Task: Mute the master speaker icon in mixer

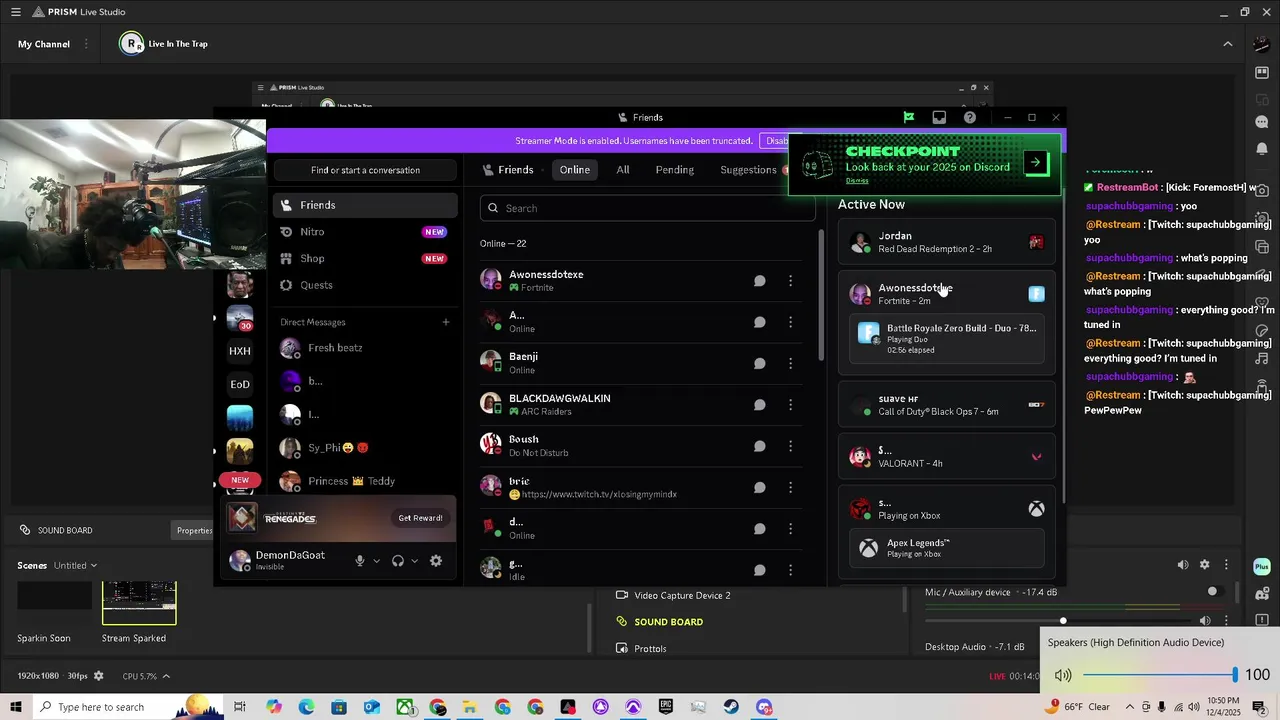Action: [x=1183, y=565]
